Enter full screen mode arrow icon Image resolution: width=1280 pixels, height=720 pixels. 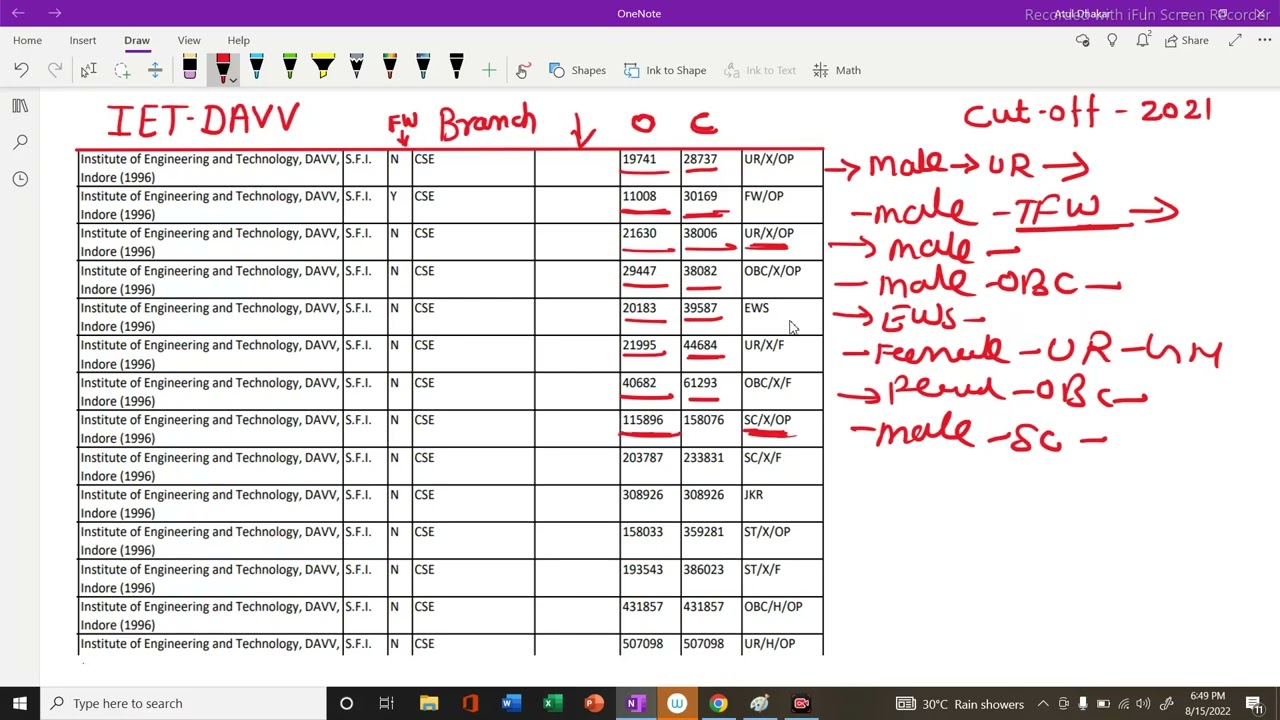pos(1235,40)
